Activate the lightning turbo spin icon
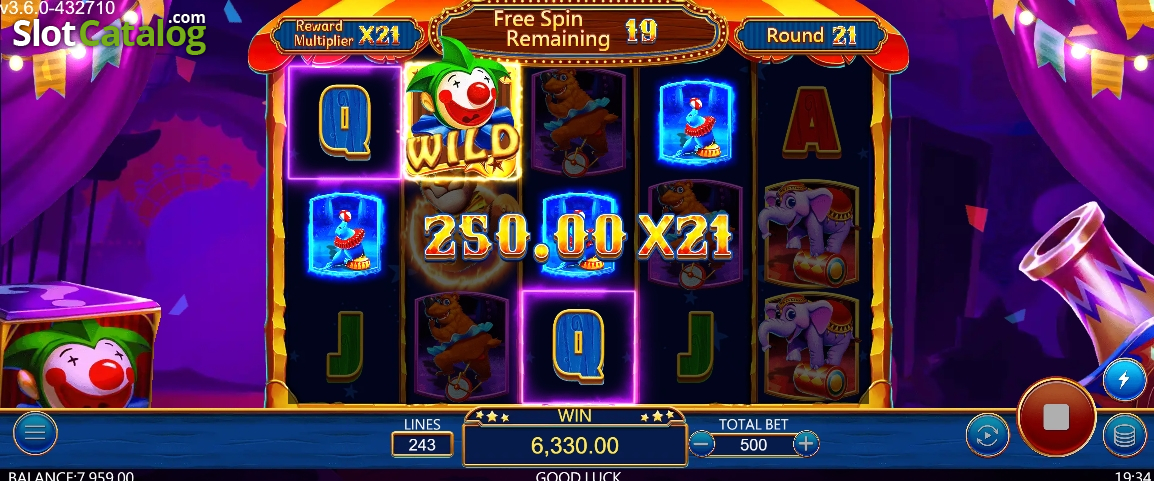Image resolution: width=1154 pixels, height=481 pixels. [1124, 380]
